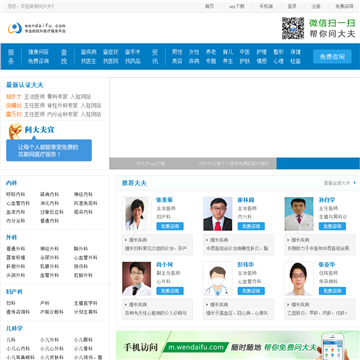Click the wendaifu.com site logo
360x360 pixels.
click(37, 28)
